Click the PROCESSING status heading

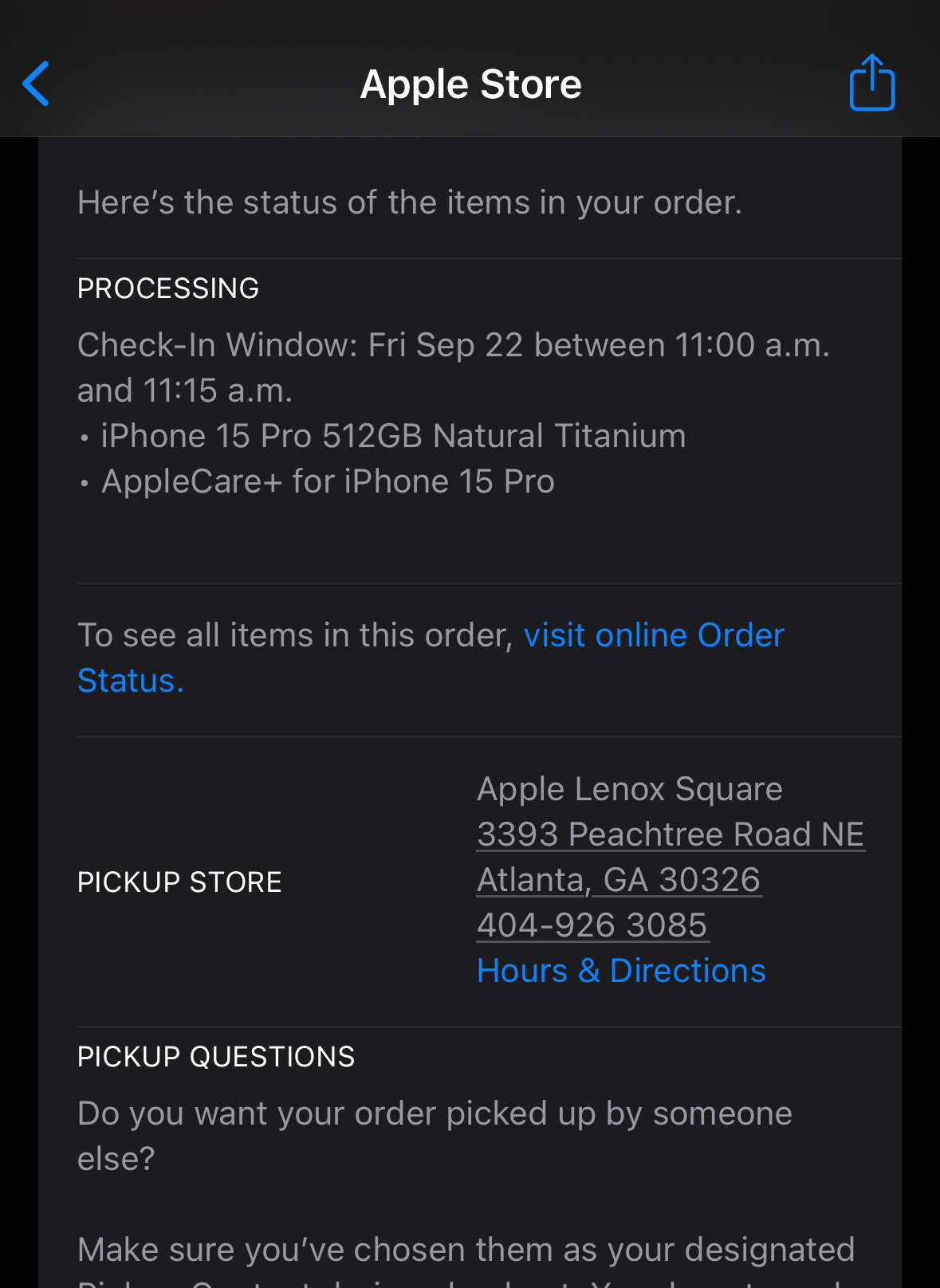[168, 289]
